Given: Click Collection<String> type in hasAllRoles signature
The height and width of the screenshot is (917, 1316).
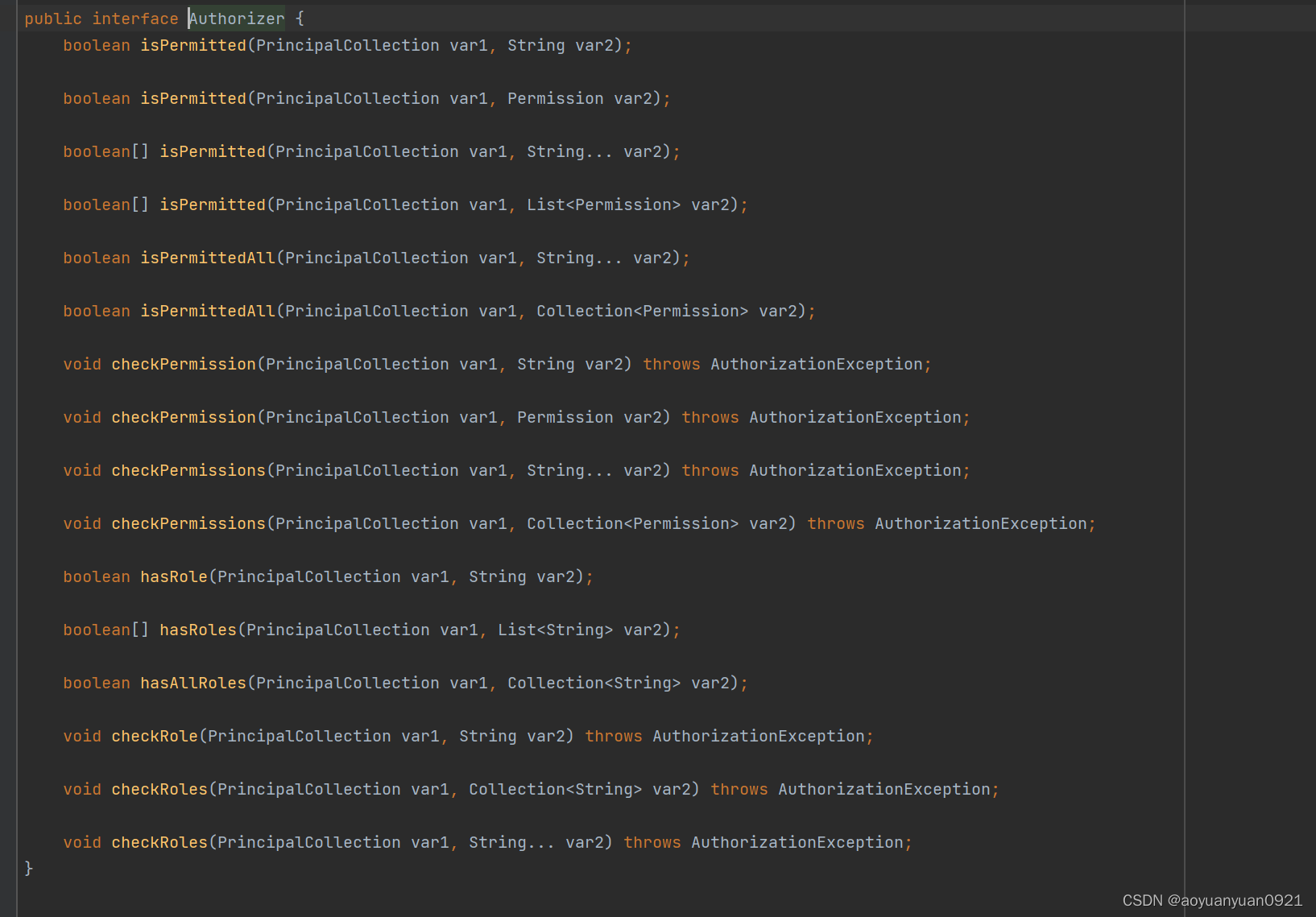Looking at the screenshot, I should coord(594,683).
